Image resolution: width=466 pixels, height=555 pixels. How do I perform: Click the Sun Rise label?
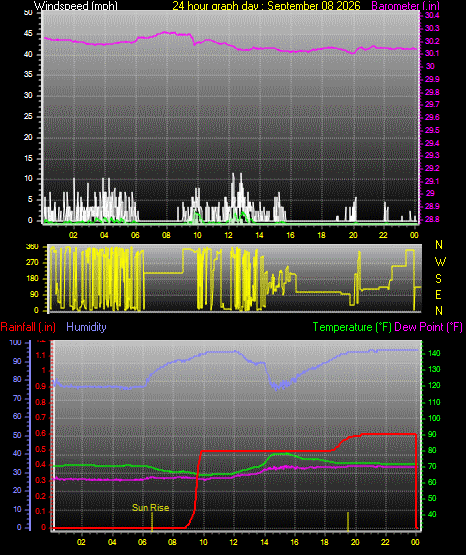(x=150, y=508)
